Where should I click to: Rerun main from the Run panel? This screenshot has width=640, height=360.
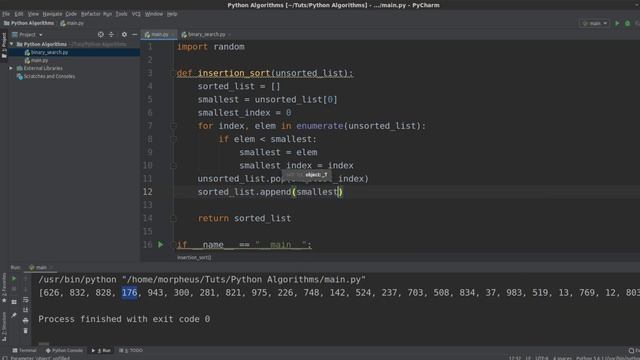(x=14, y=279)
